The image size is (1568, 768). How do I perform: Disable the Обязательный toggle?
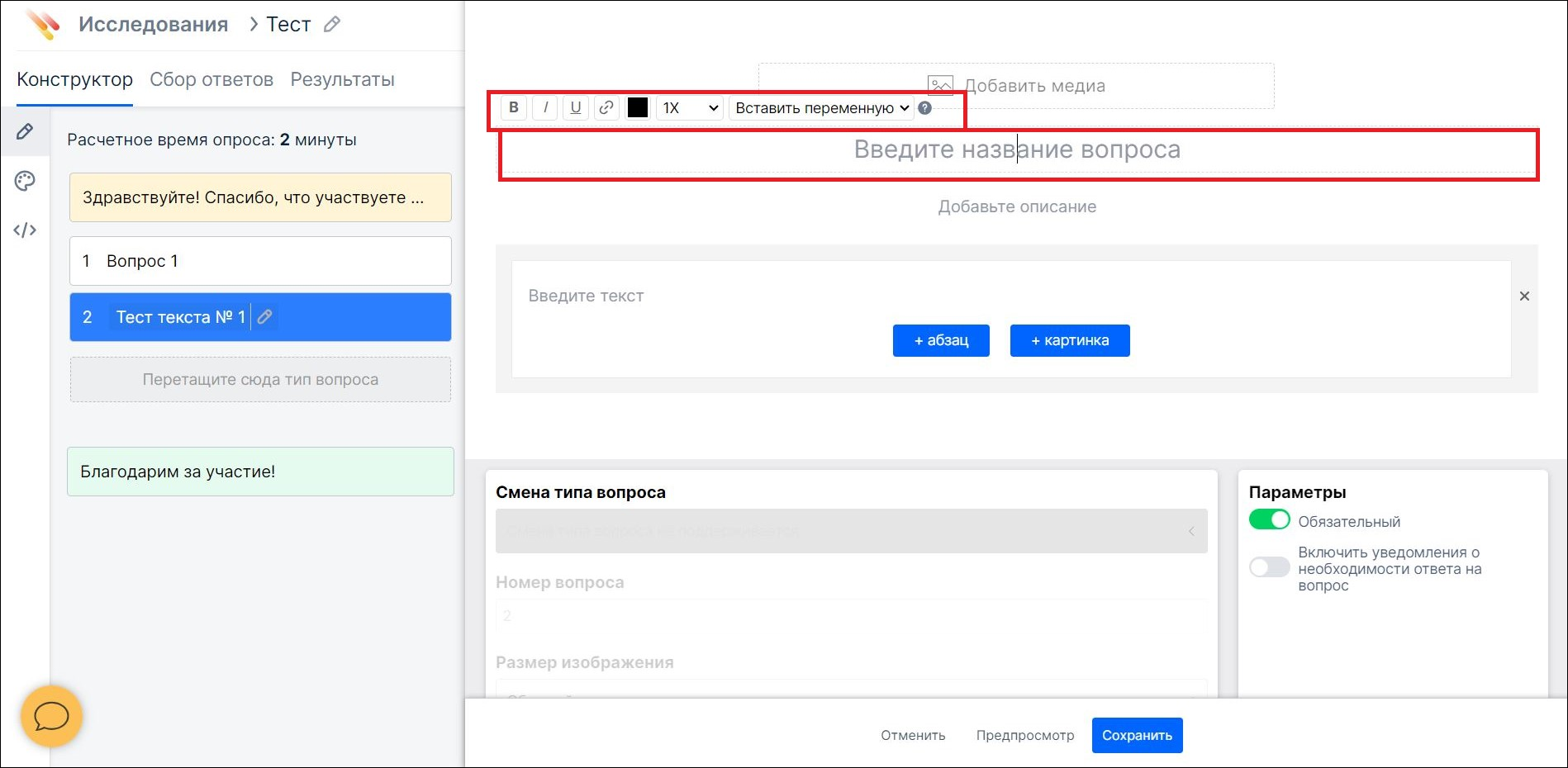point(1270,520)
